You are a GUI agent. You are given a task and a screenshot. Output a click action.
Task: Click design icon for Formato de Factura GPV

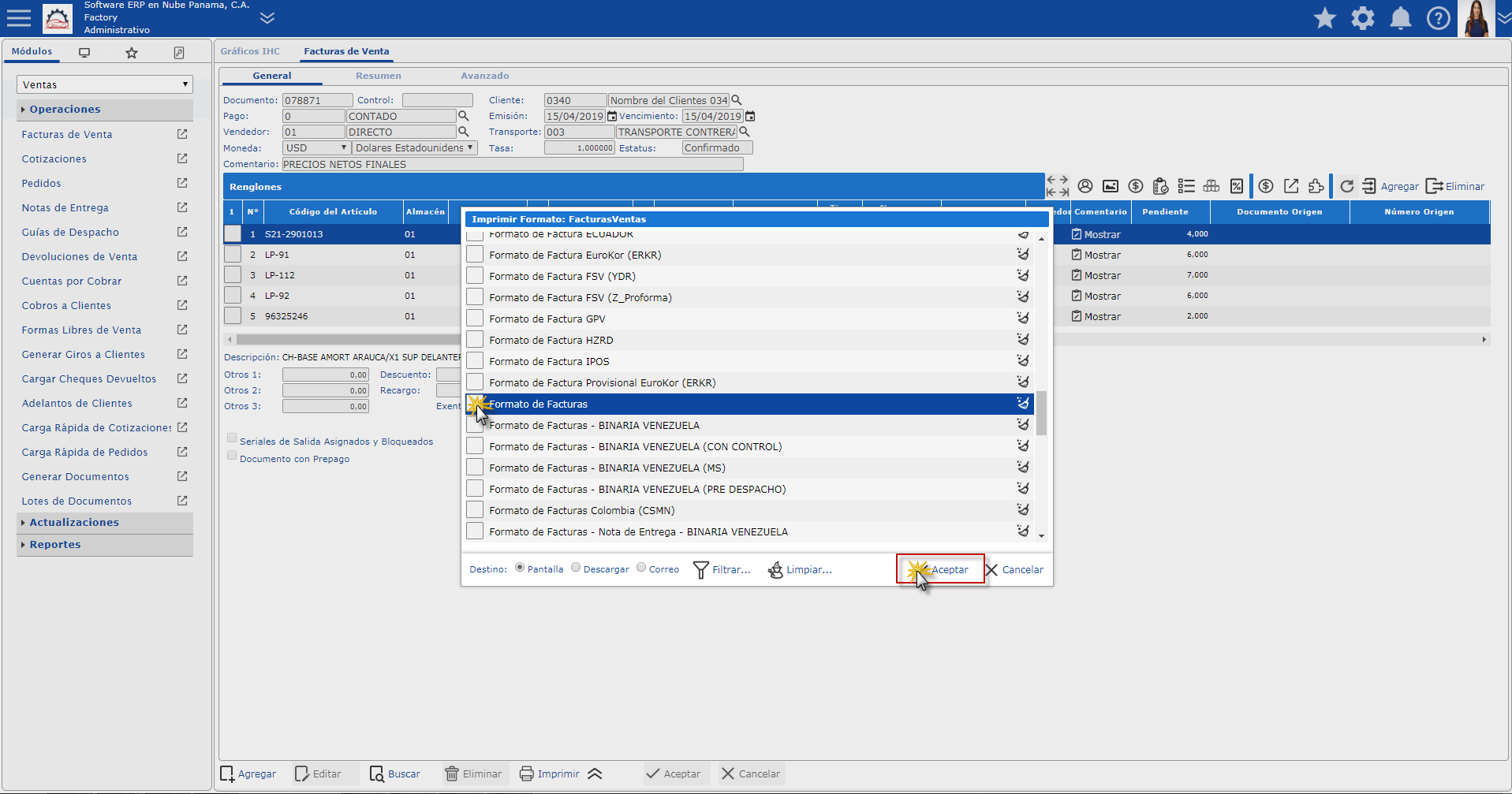point(1023,319)
